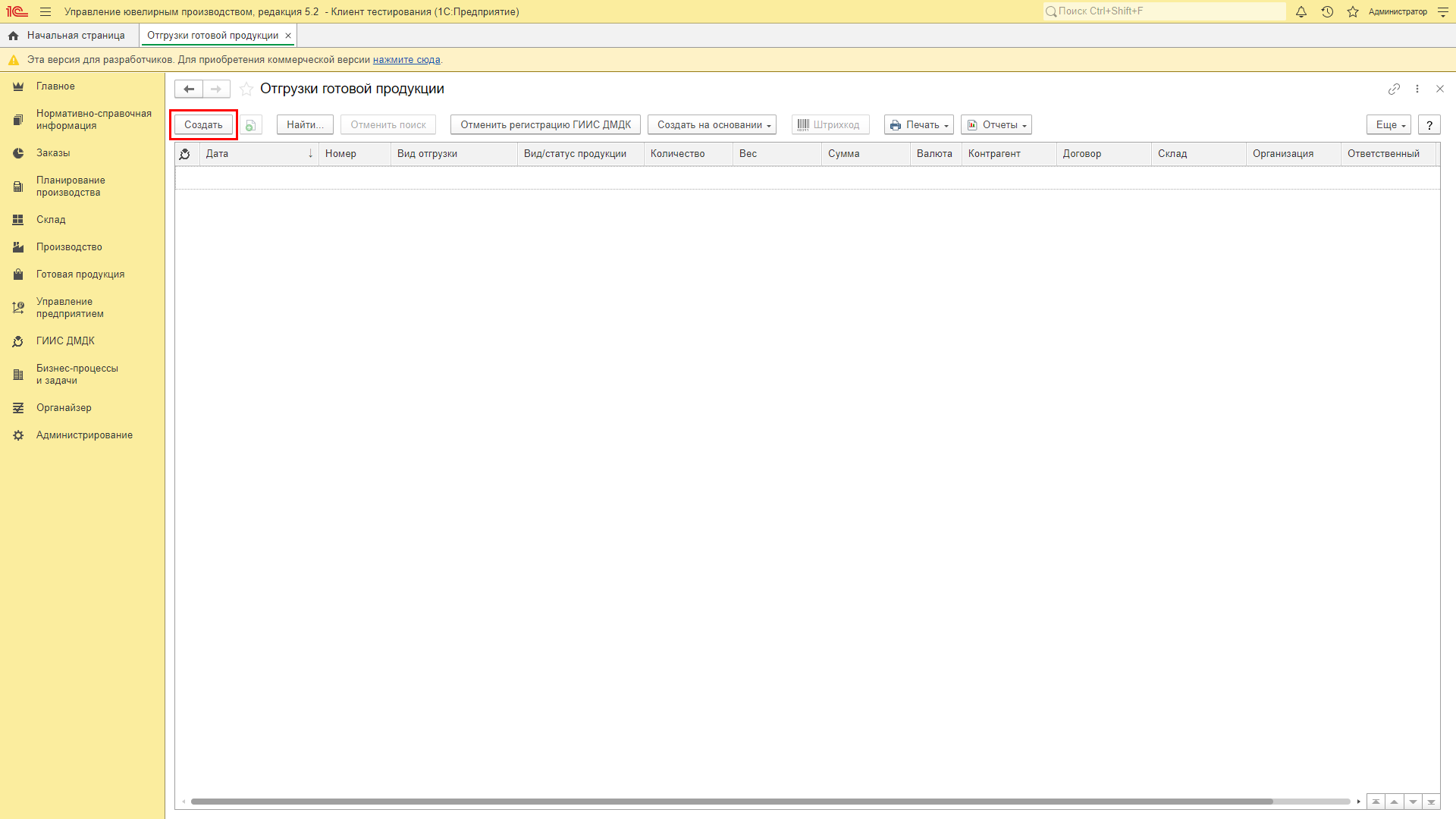1456x819 pixels.
Task: Sort by the Сумма column header
Action: tap(866, 154)
